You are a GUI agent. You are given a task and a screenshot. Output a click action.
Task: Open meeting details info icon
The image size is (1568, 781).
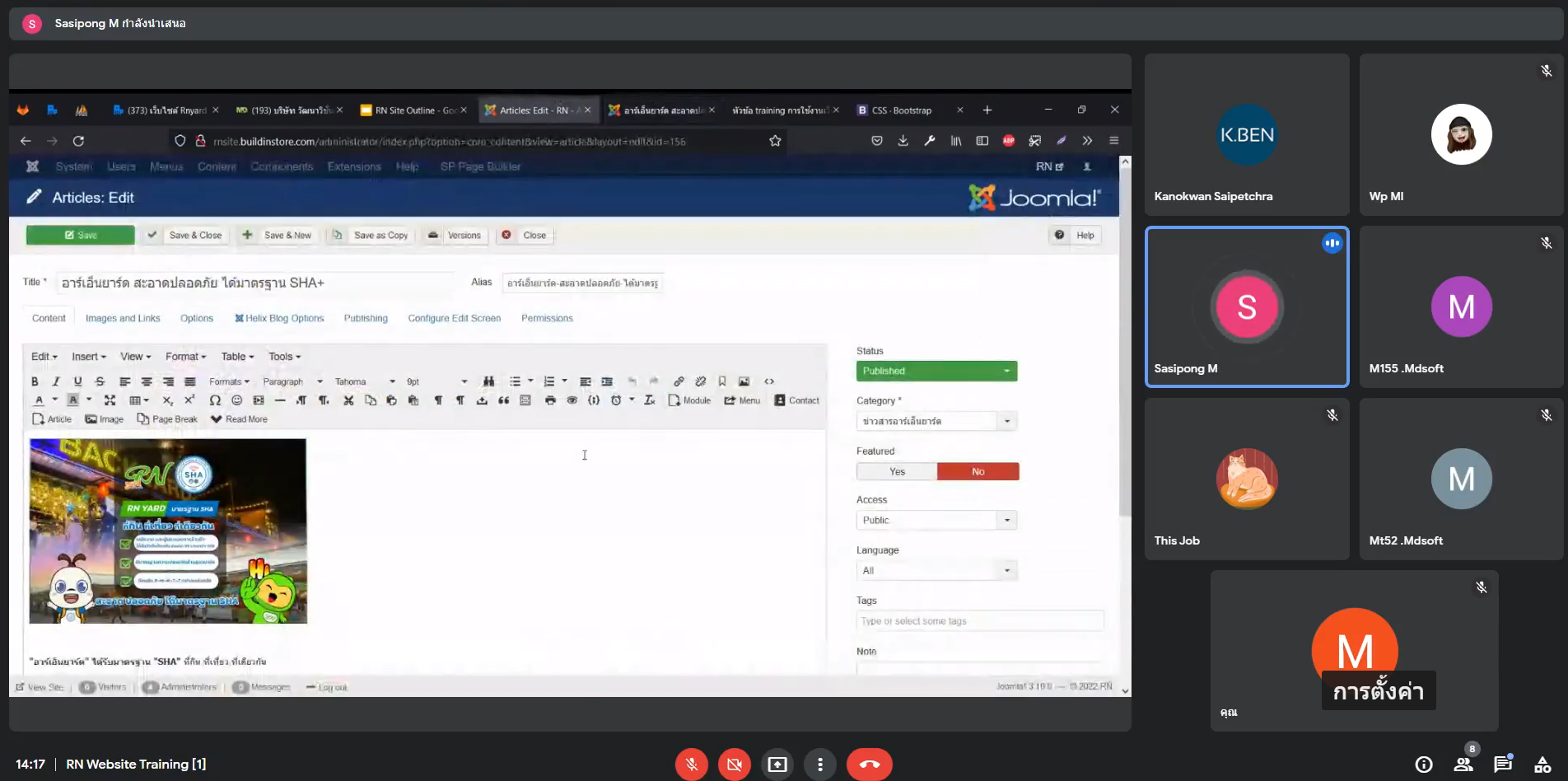coord(1424,765)
